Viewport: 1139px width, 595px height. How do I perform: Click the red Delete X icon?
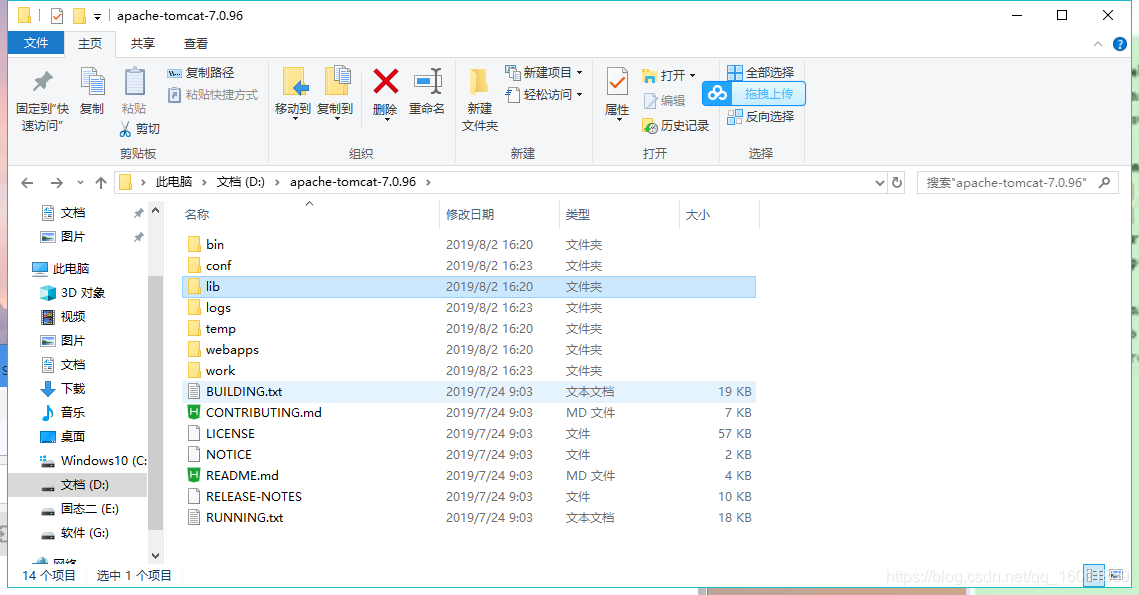[385, 81]
